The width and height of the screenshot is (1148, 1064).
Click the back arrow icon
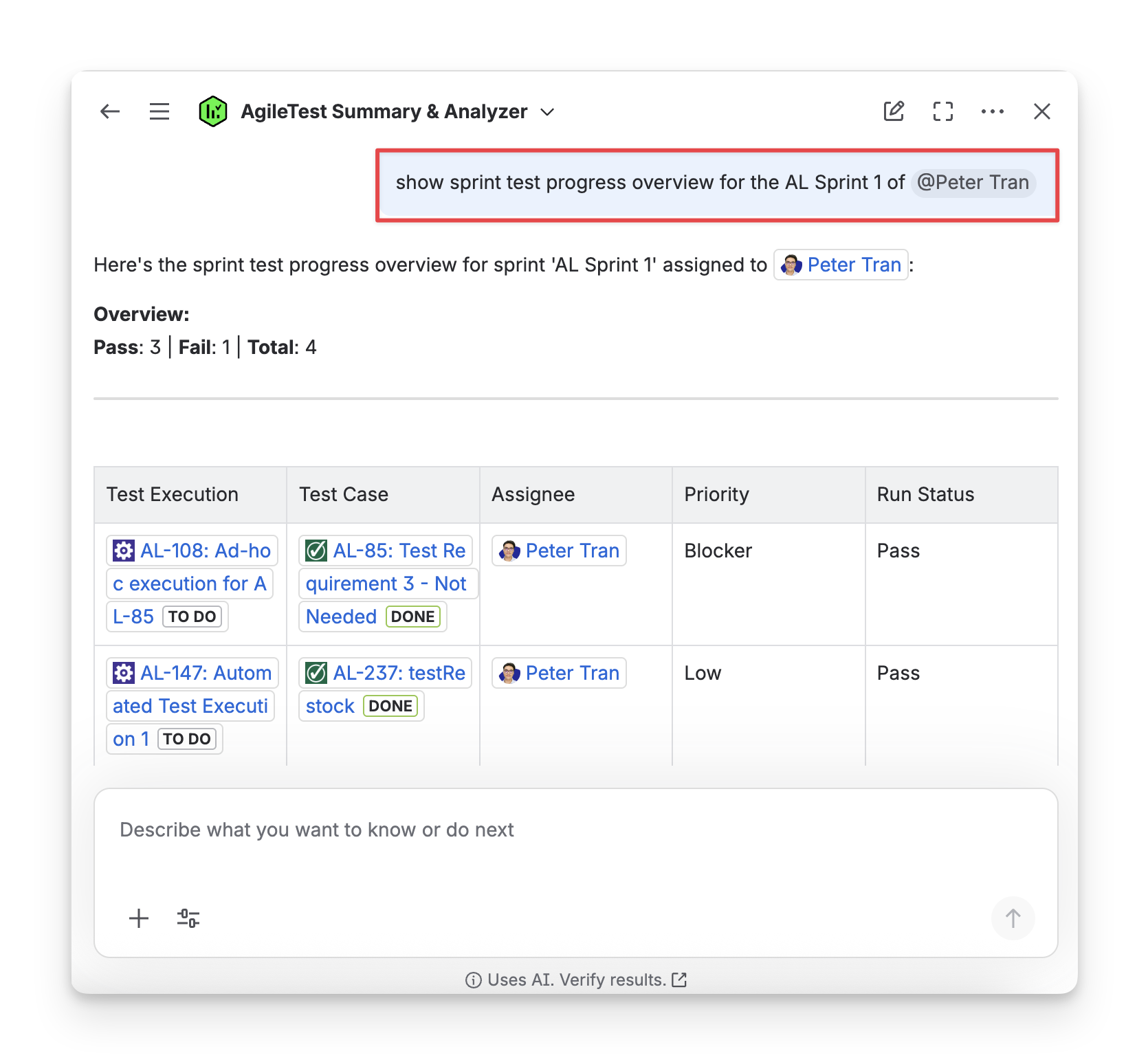coord(110,111)
